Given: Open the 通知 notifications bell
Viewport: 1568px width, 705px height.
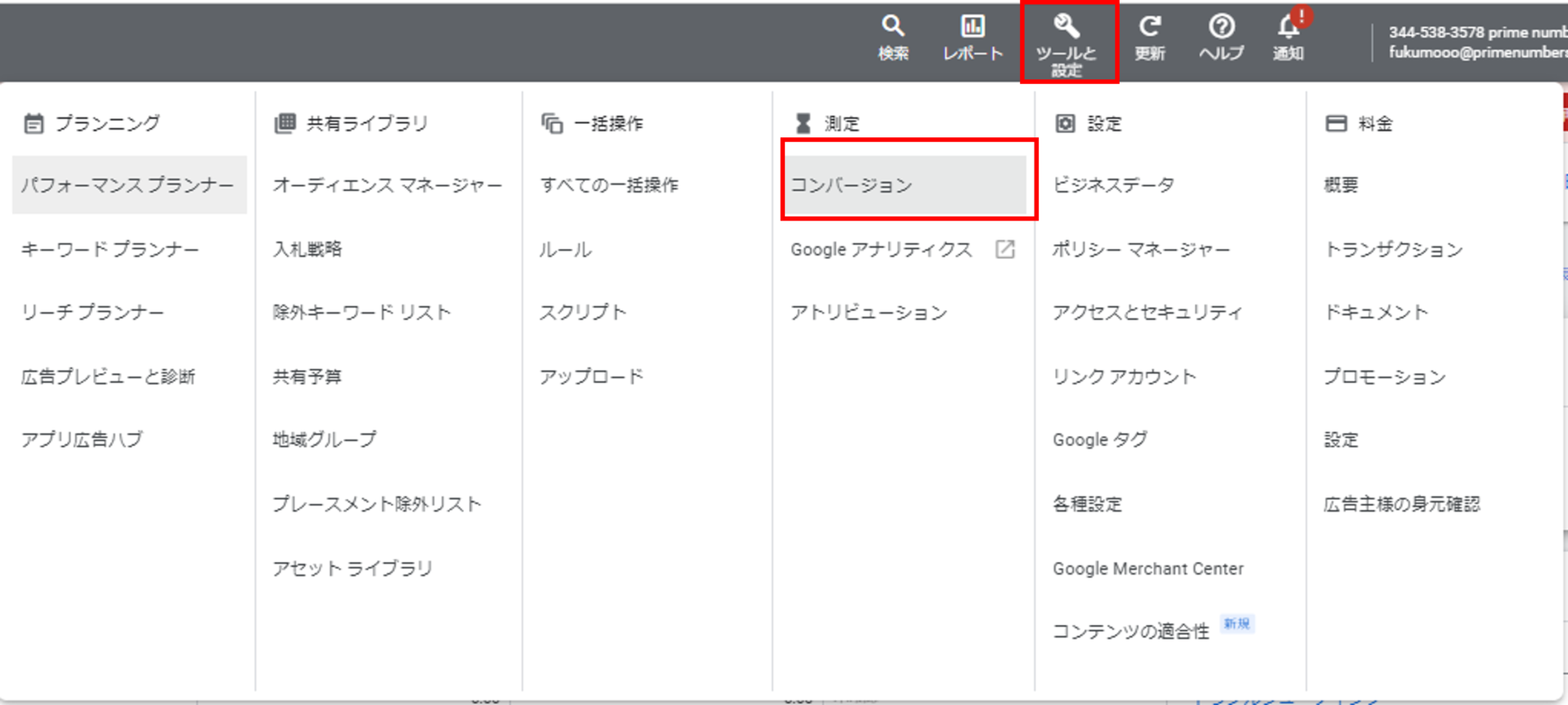Looking at the screenshot, I should pyautogui.click(x=1289, y=26).
